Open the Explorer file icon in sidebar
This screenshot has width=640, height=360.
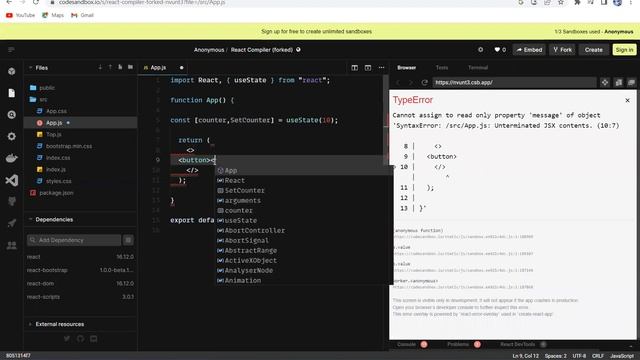pos(11,93)
